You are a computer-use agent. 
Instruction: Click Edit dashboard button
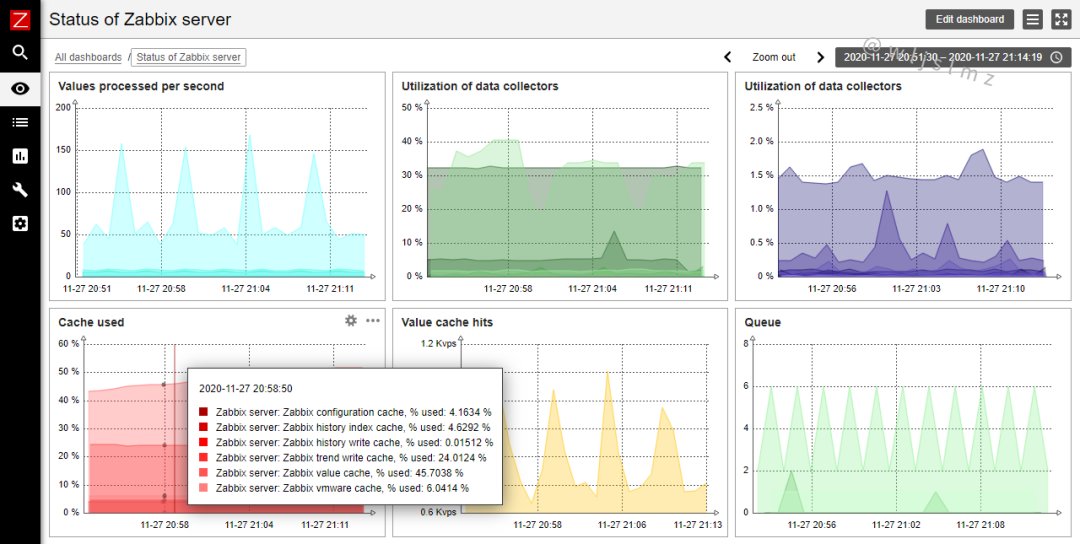pyautogui.click(x=970, y=19)
